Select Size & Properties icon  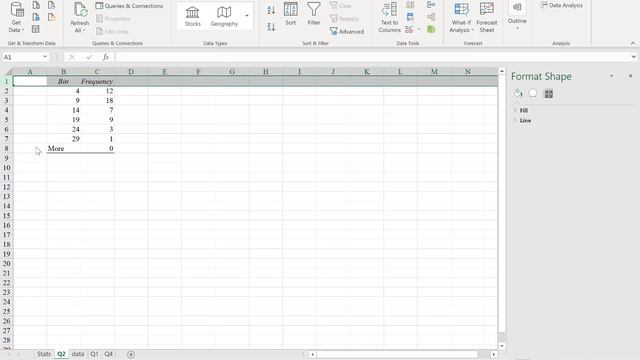point(549,94)
